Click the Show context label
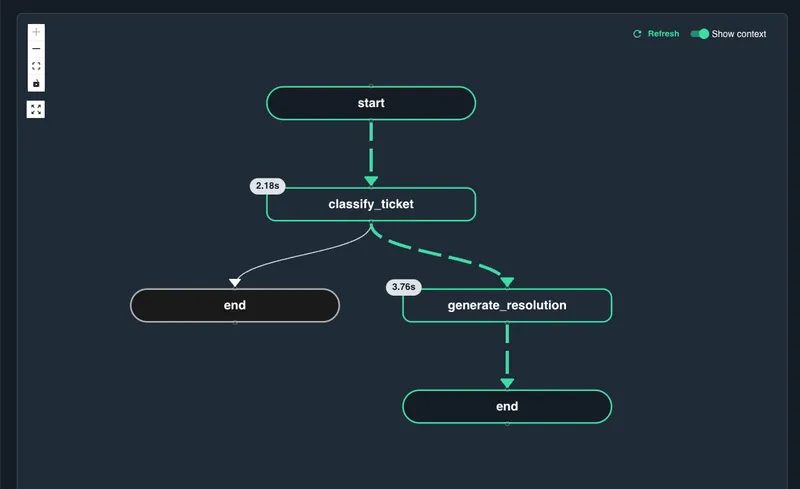 739,34
